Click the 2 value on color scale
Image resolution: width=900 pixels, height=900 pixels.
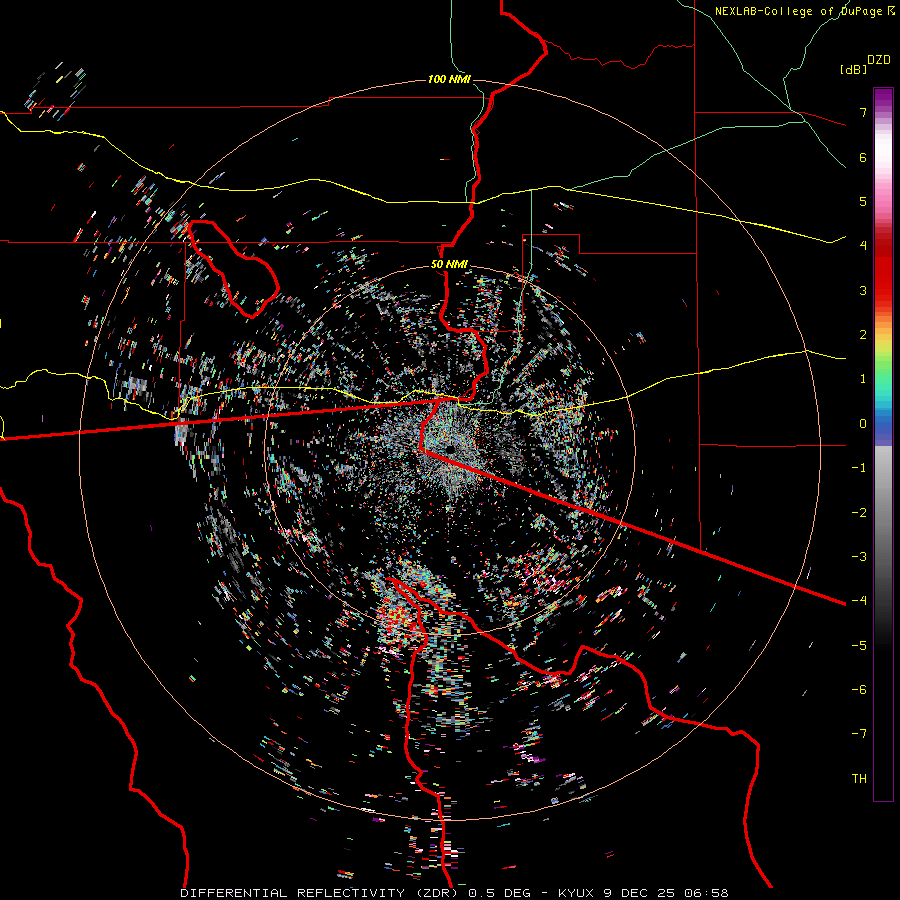pyautogui.click(x=863, y=335)
